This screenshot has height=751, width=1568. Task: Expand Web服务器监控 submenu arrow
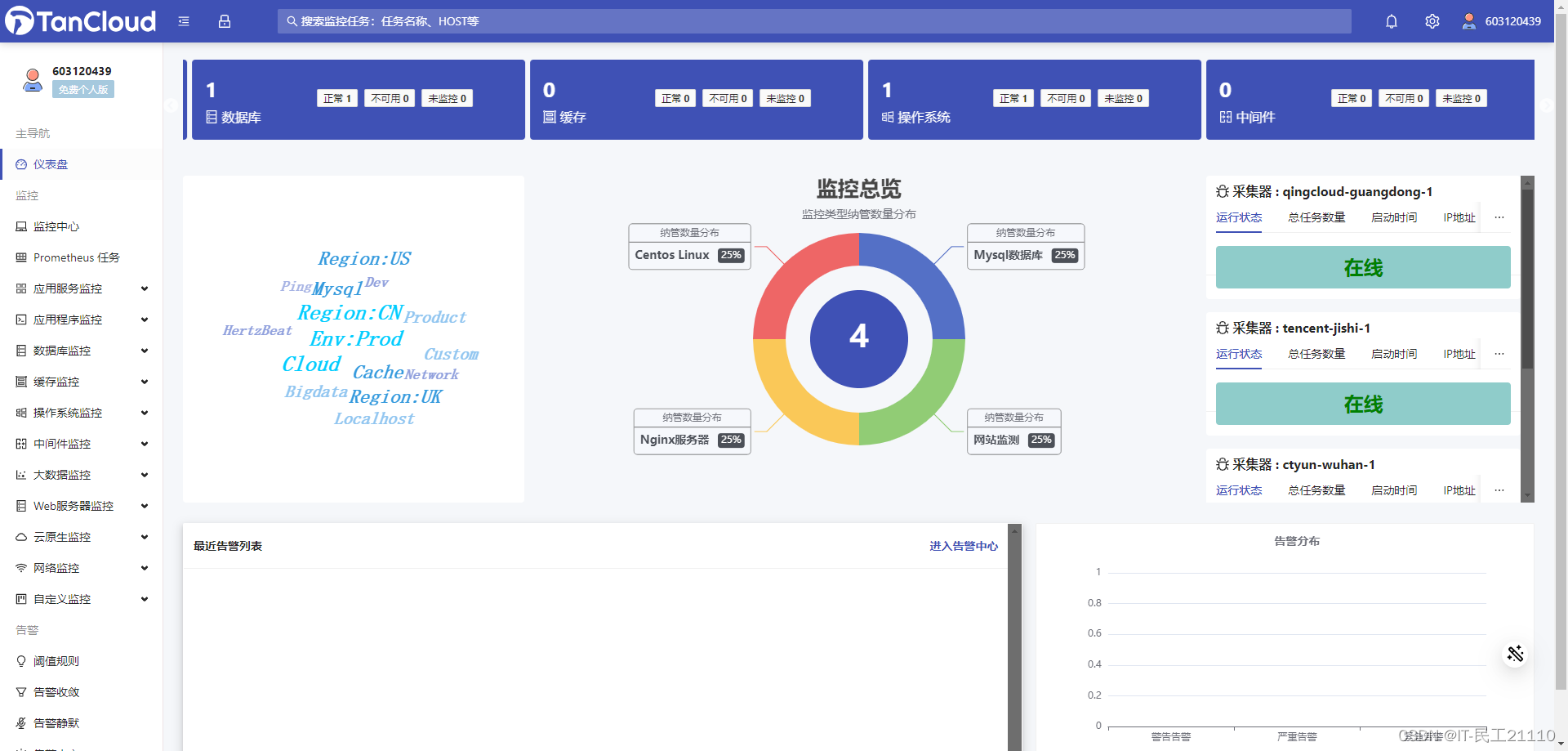(145, 506)
